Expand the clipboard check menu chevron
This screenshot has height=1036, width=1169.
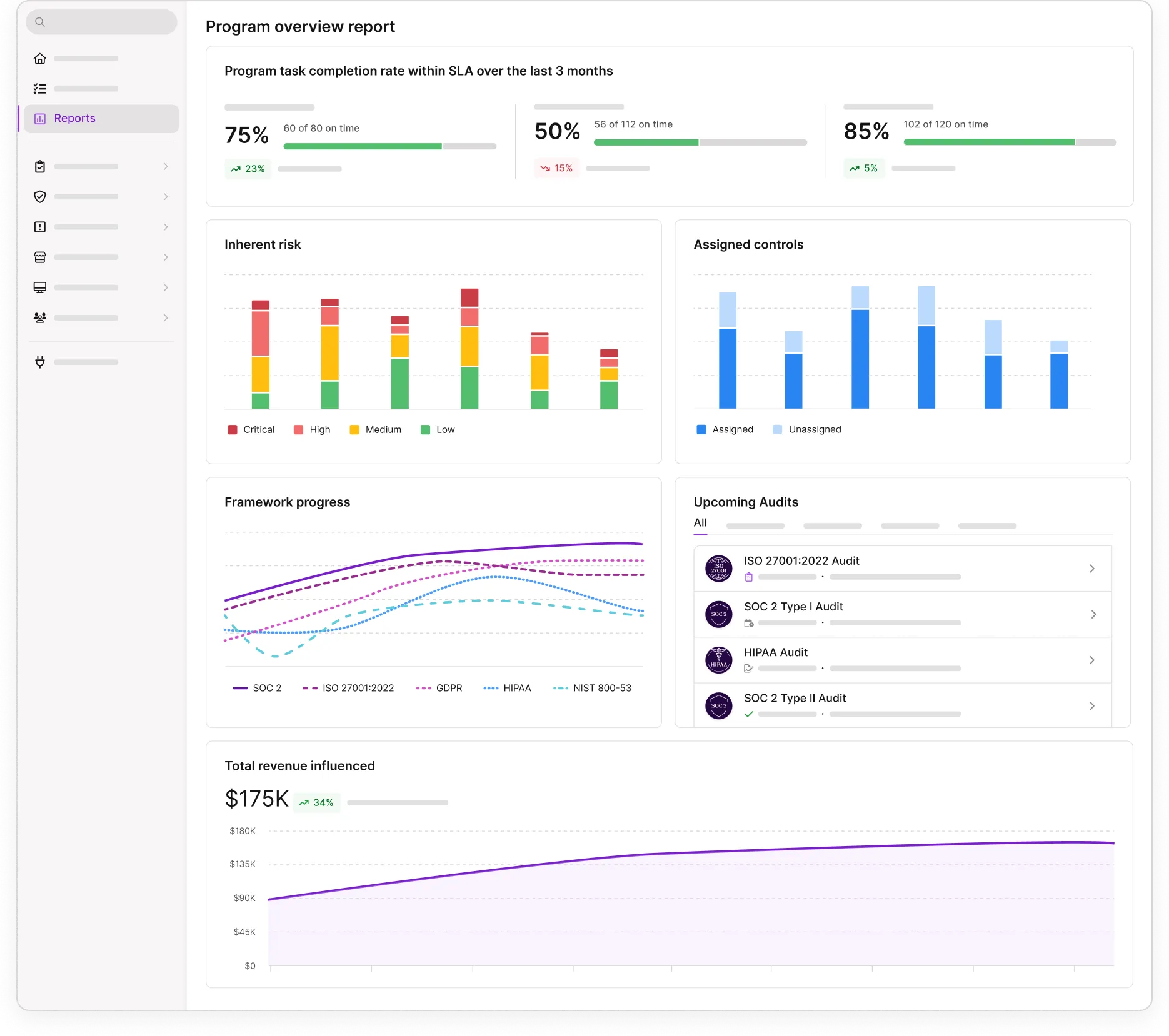click(x=166, y=167)
